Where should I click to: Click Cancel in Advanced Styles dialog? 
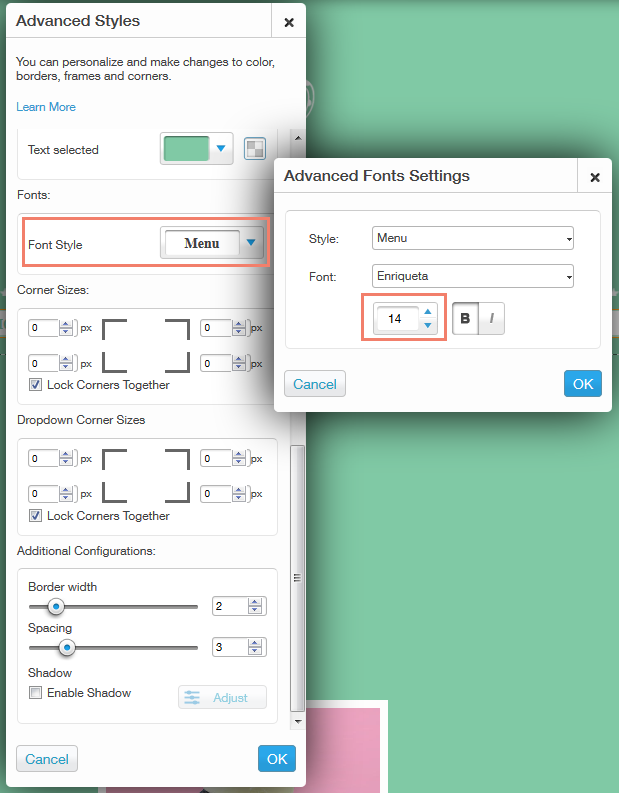tap(47, 759)
